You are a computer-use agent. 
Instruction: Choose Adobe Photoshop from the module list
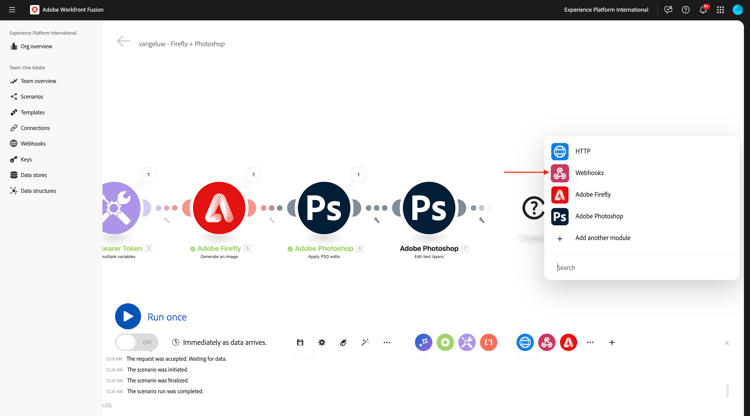(x=641, y=216)
